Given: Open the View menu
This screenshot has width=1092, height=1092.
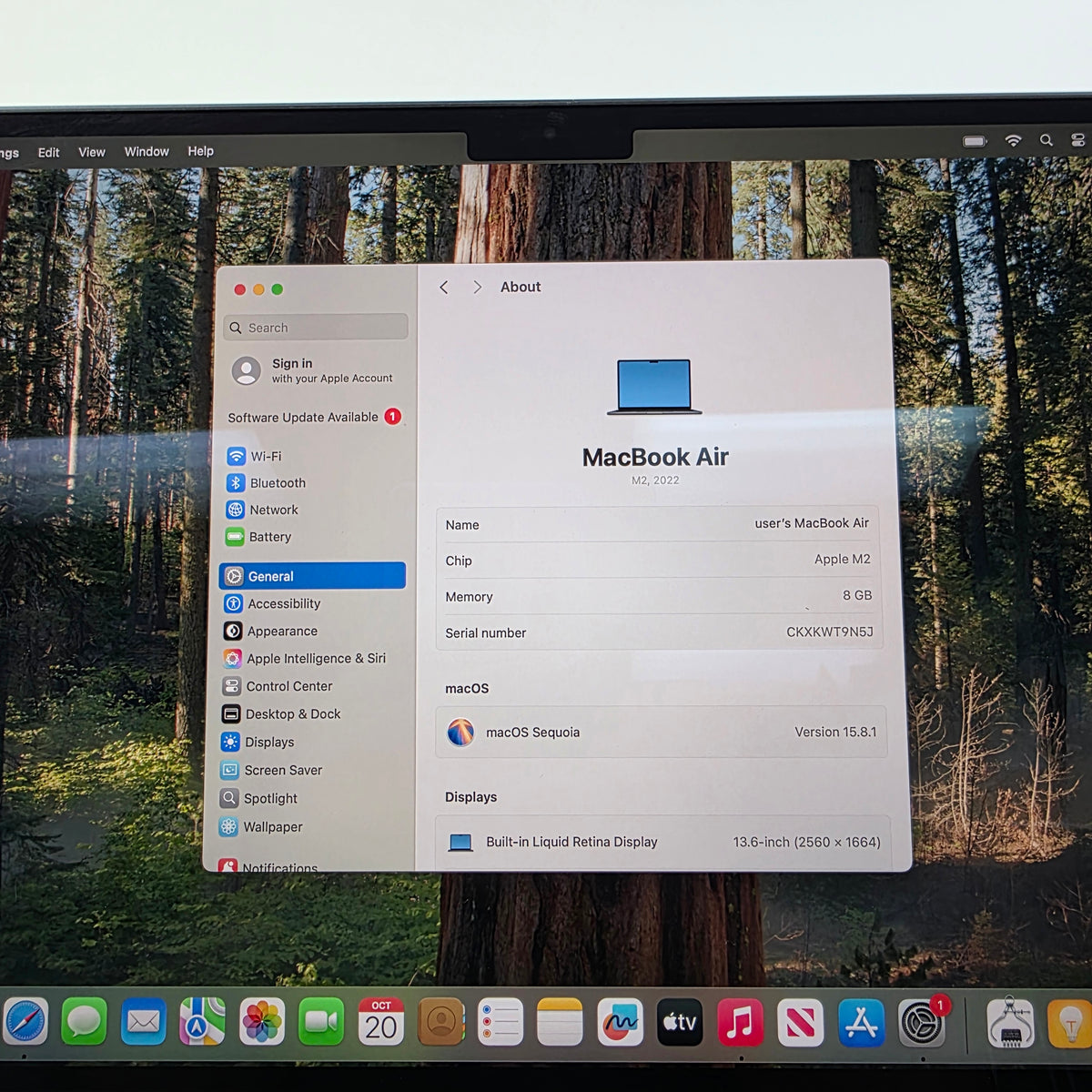Looking at the screenshot, I should pos(92,152).
